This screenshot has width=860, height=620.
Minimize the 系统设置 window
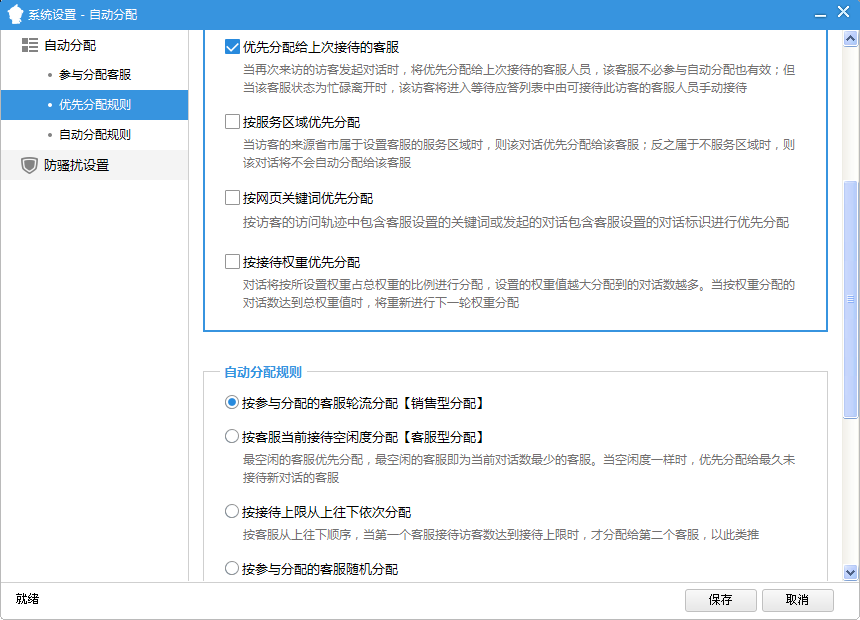(819, 14)
